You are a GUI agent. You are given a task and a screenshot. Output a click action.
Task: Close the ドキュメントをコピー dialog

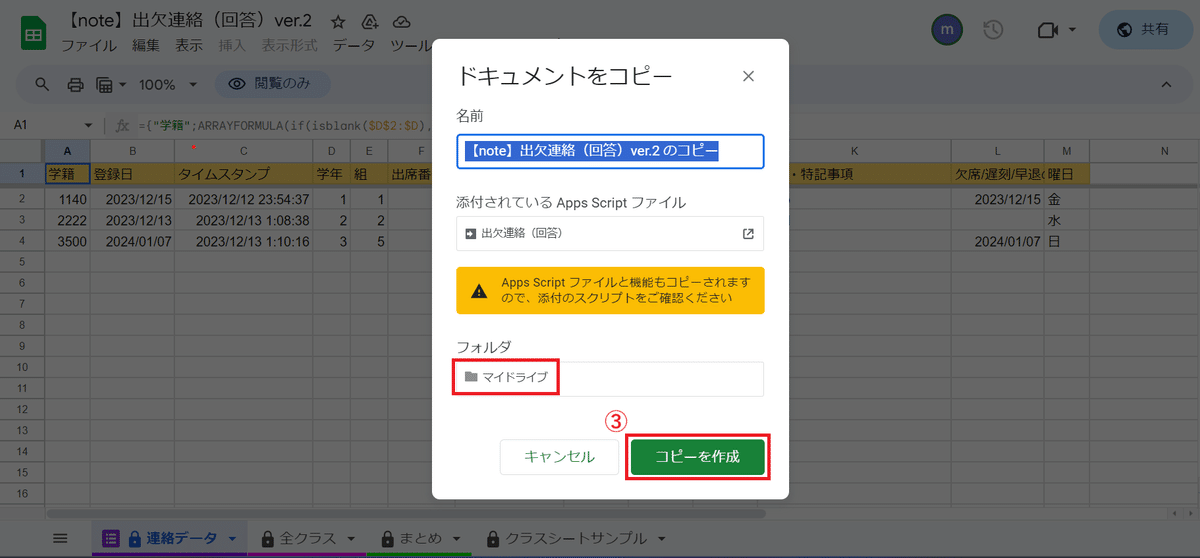tap(748, 76)
